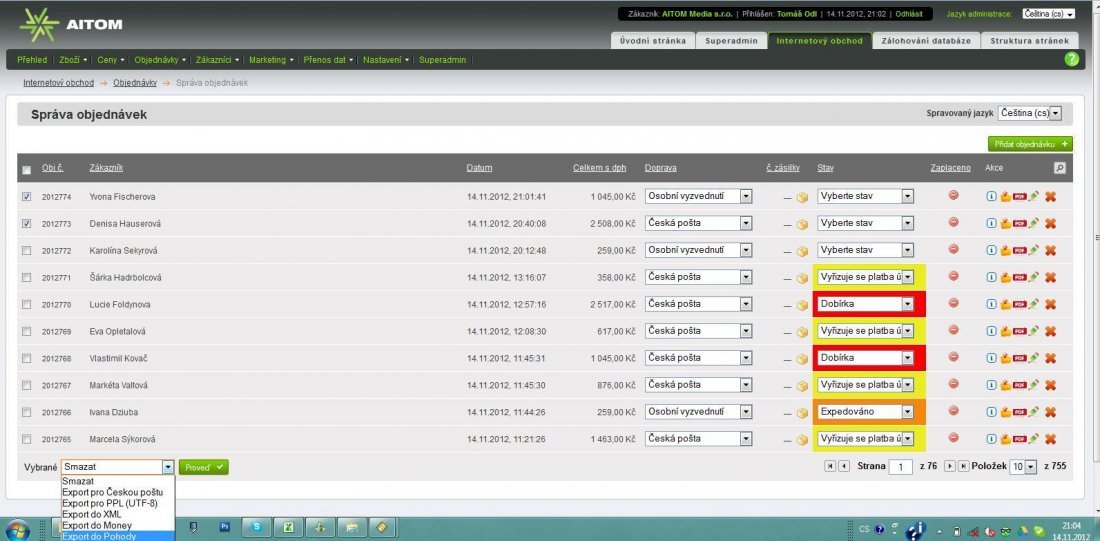Click the unpaid red icon for Eva Opletalová
The height and width of the screenshot is (541, 1100).
click(953, 330)
